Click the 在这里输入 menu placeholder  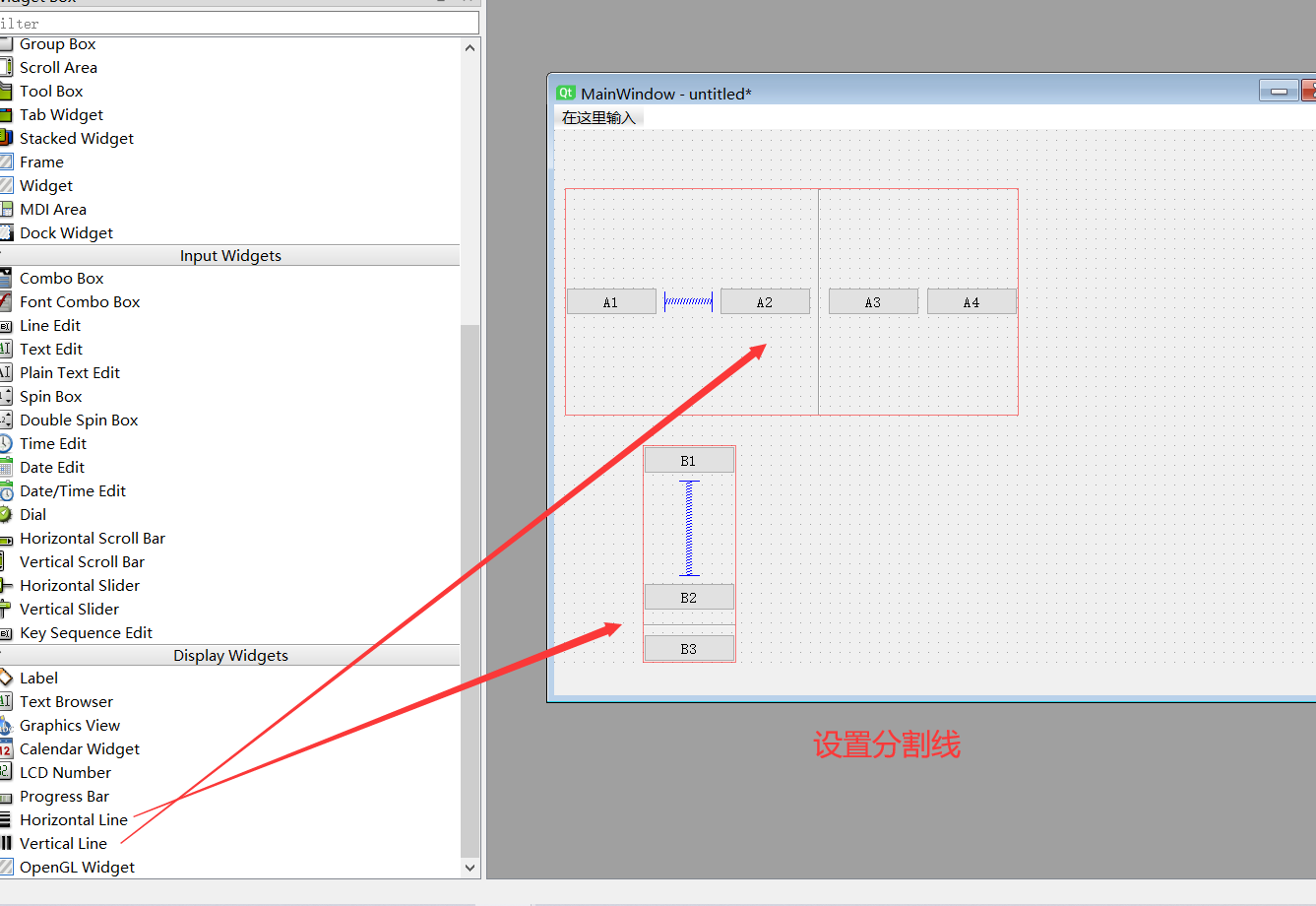click(x=598, y=117)
